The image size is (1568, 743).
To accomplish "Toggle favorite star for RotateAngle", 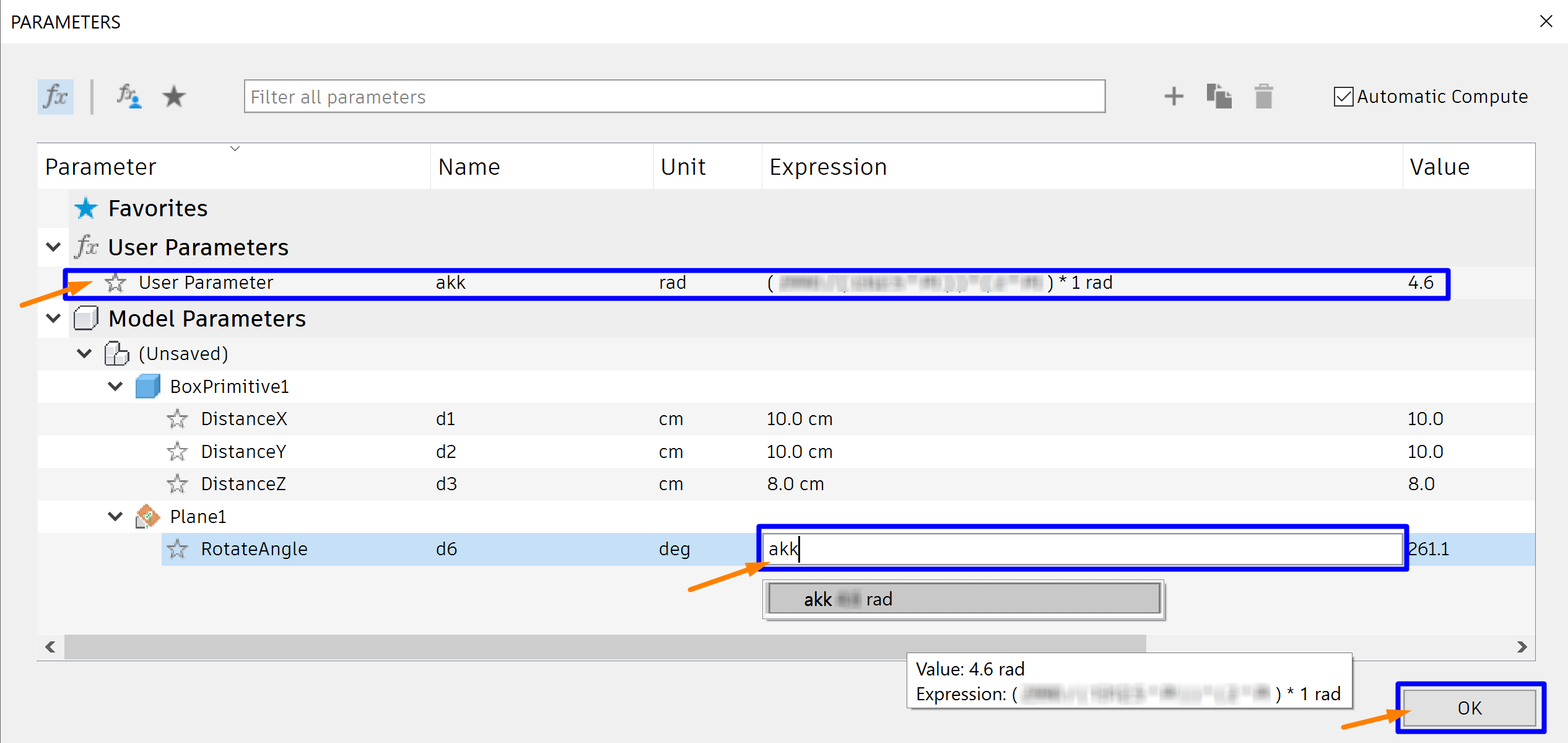I will click(x=178, y=549).
